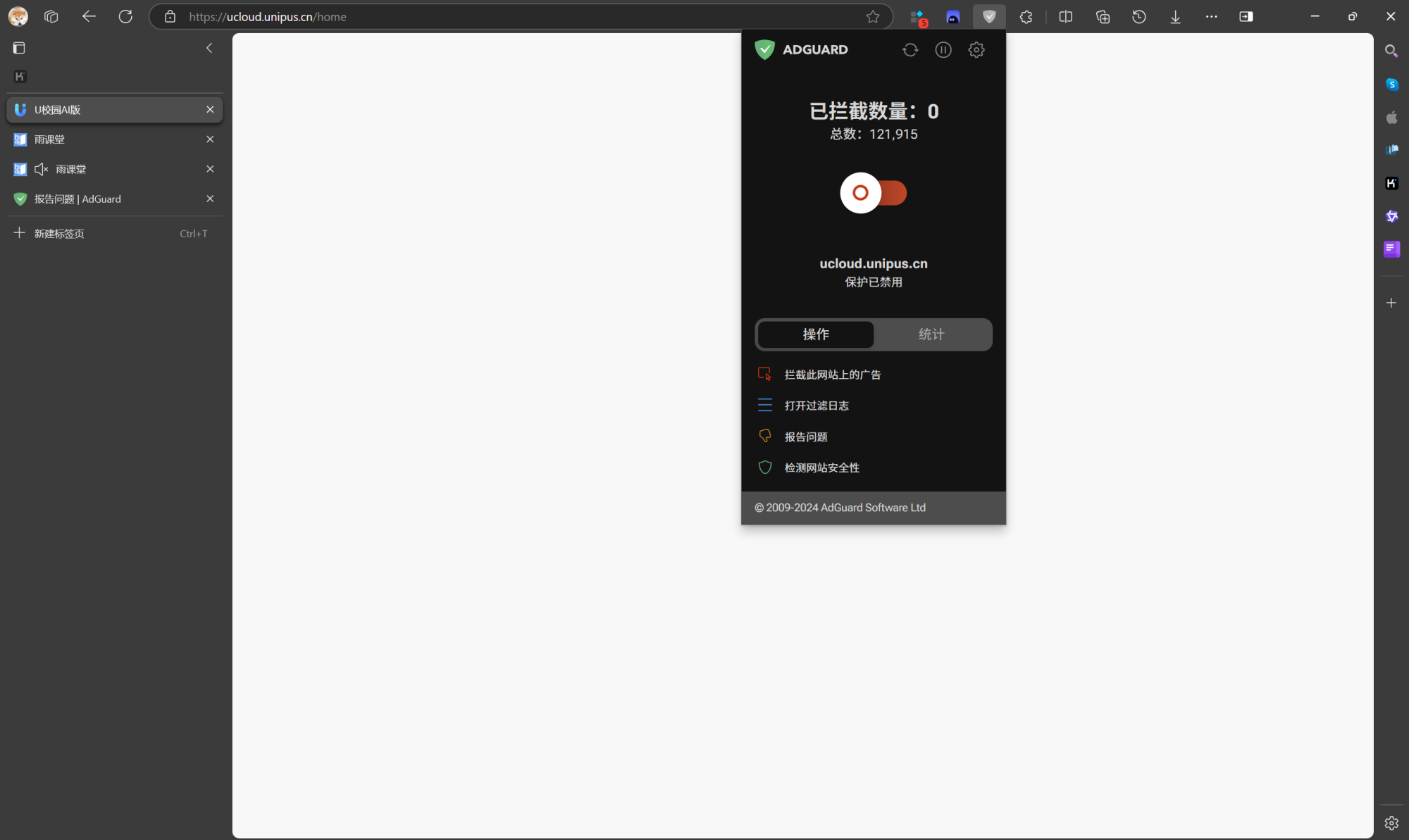Toggle AdGuard protection switch for this site
1409x840 pixels.
pos(874,193)
